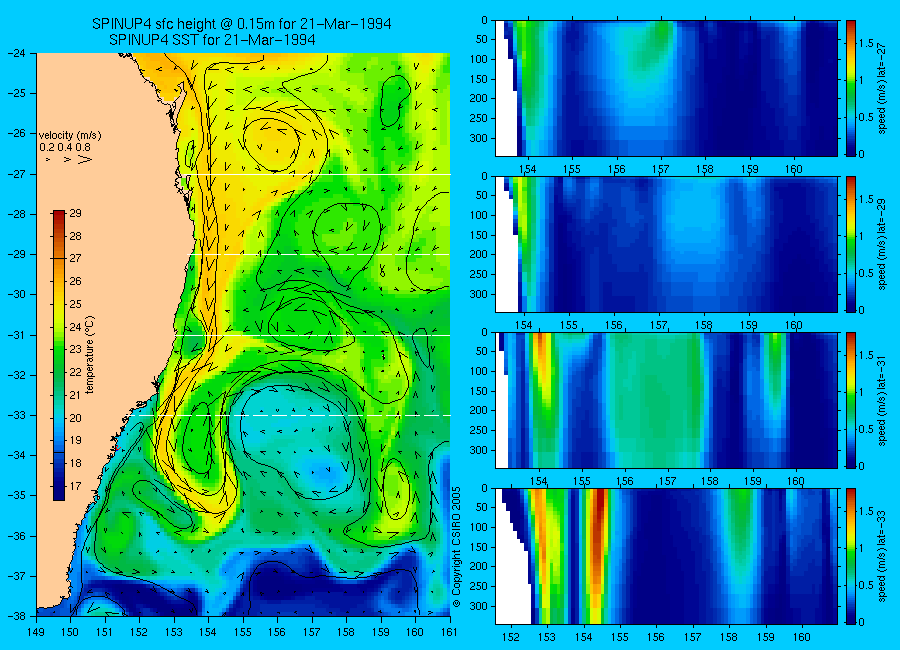Screen dimensions: 900x650
Task: Click the white transect line at latitude -27
Action: point(315,174)
